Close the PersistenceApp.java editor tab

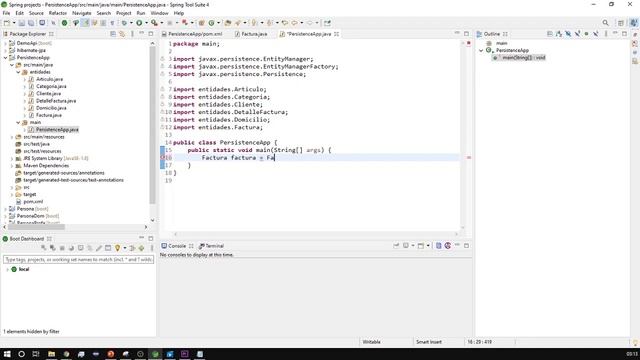pyautogui.click(x=336, y=34)
